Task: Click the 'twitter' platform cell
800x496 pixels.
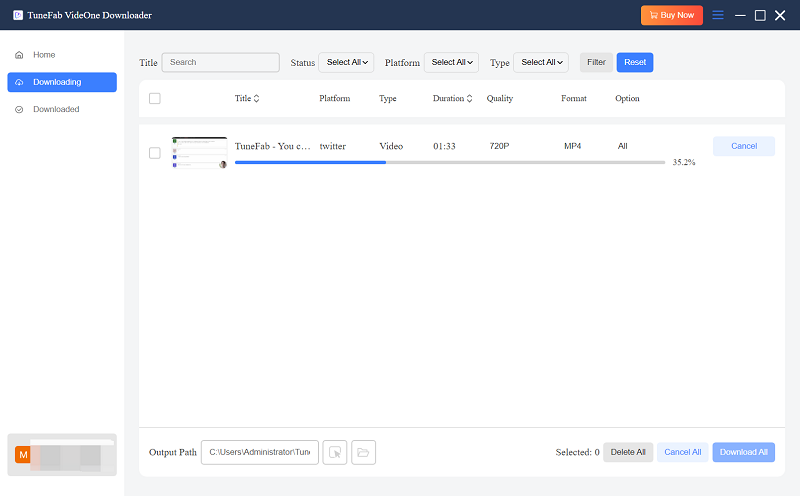Action: pos(333,146)
